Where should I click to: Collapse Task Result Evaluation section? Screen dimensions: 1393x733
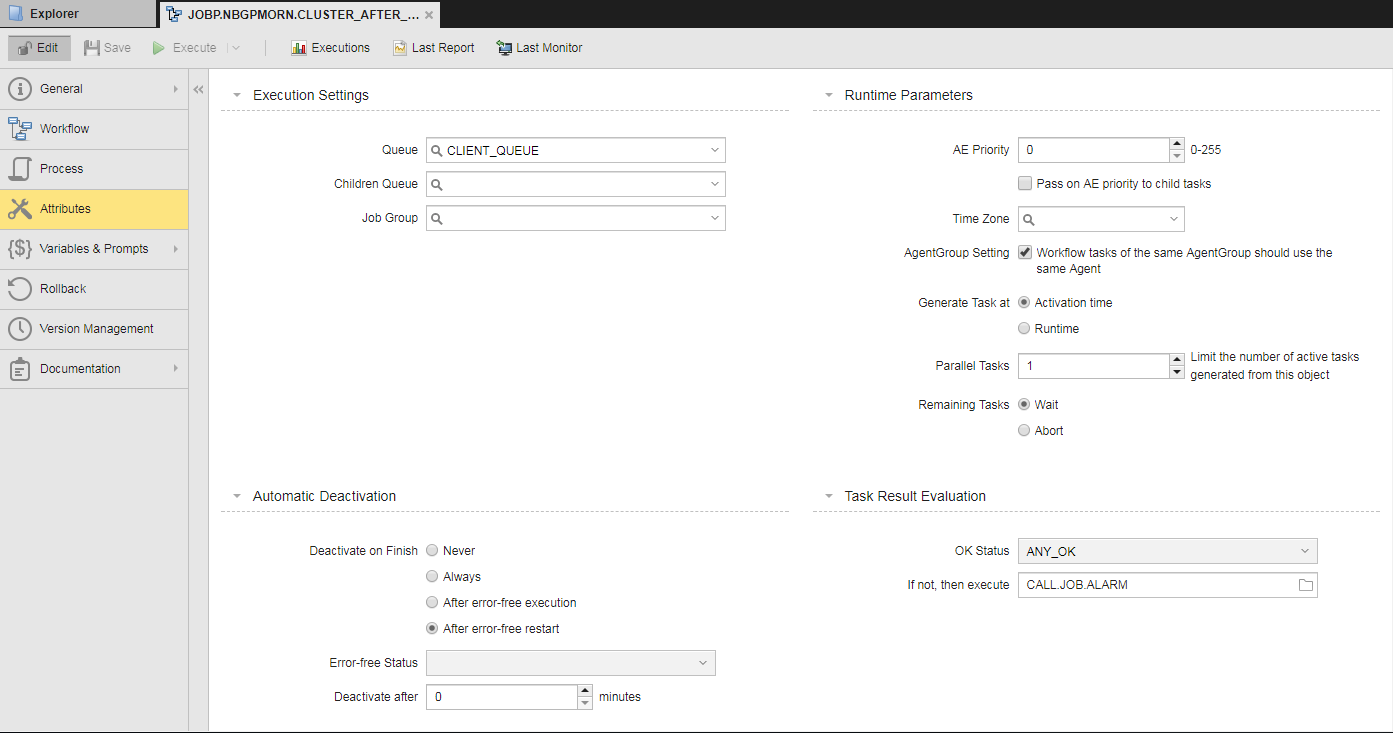point(829,496)
